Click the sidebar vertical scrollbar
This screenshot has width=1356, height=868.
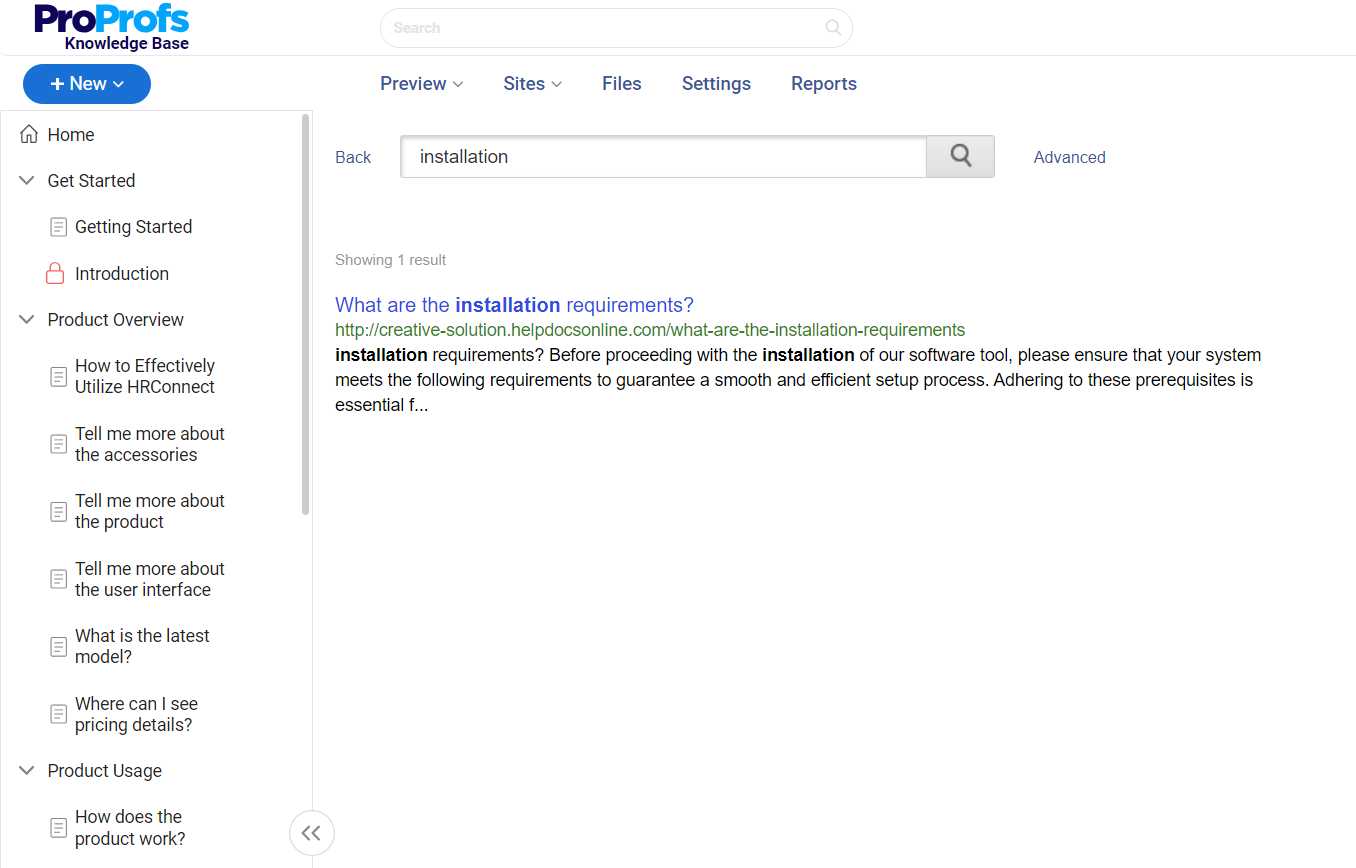pyautogui.click(x=306, y=314)
